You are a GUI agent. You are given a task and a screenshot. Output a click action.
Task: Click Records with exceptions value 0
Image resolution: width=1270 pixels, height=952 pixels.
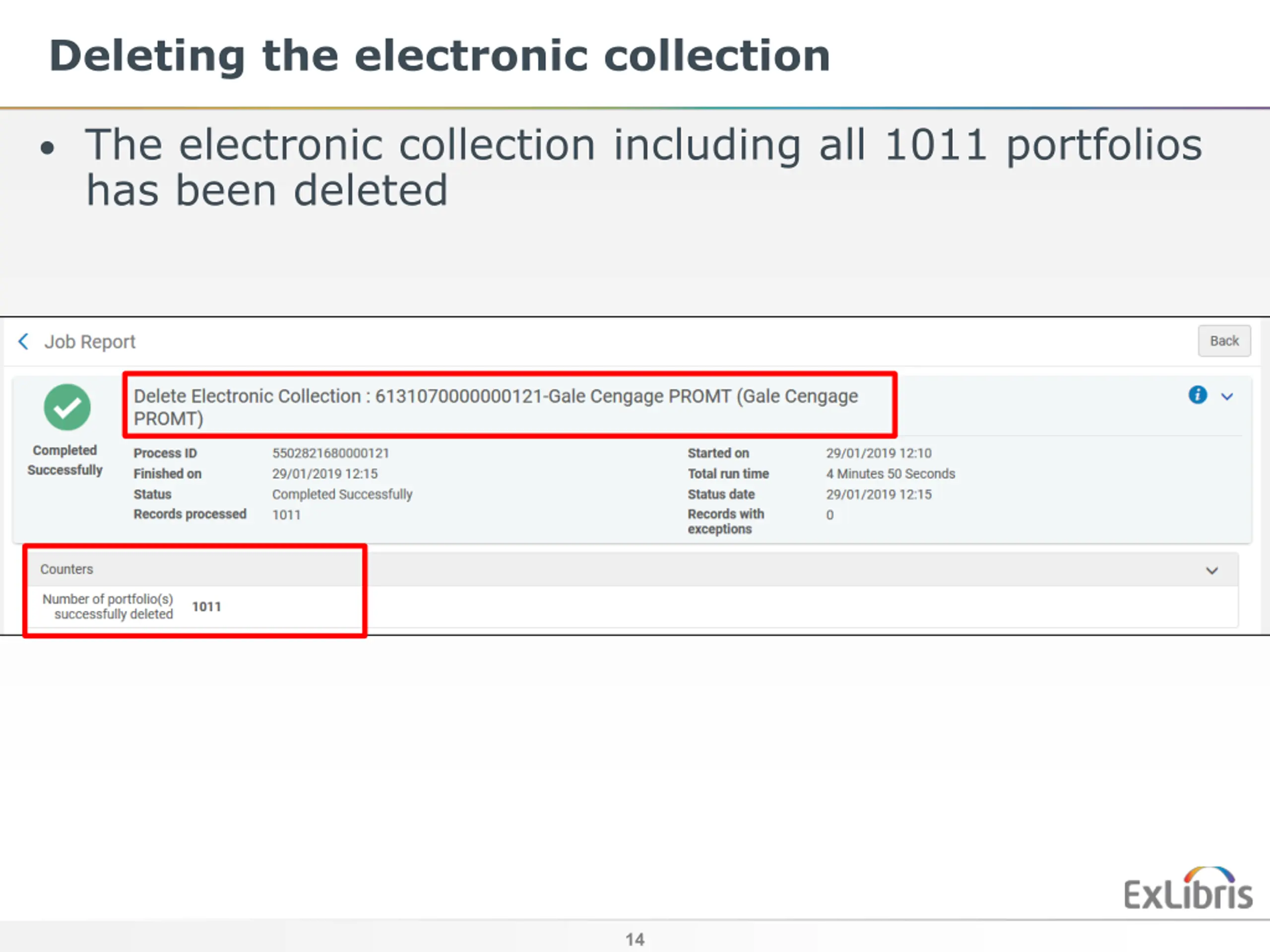coord(829,515)
